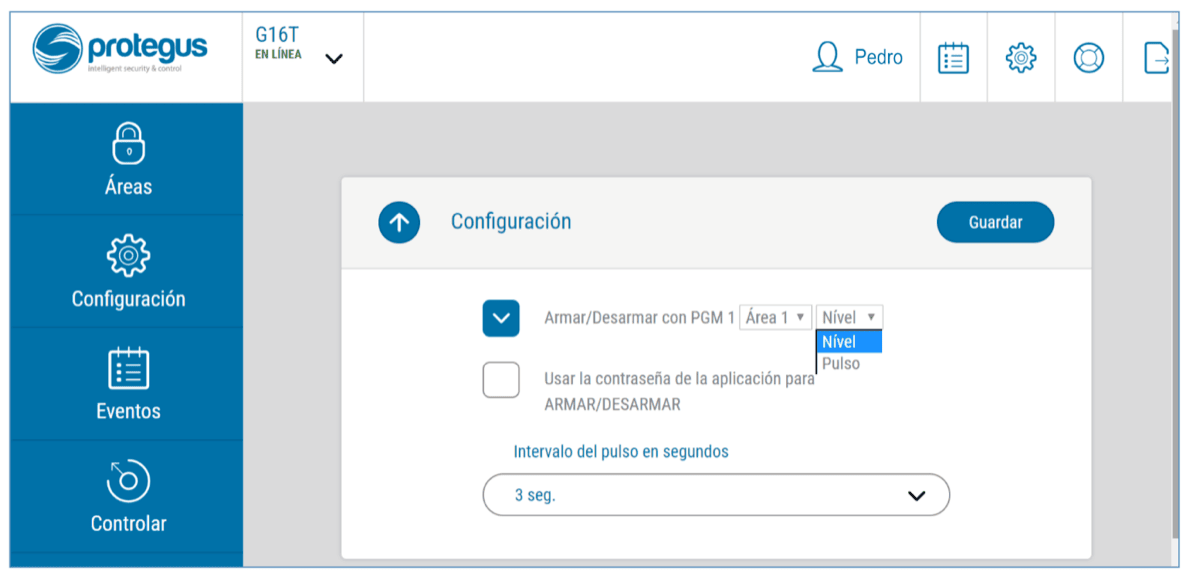Select Pulso from the open list
The height and width of the screenshot is (579, 1200).
pyautogui.click(x=841, y=364)
